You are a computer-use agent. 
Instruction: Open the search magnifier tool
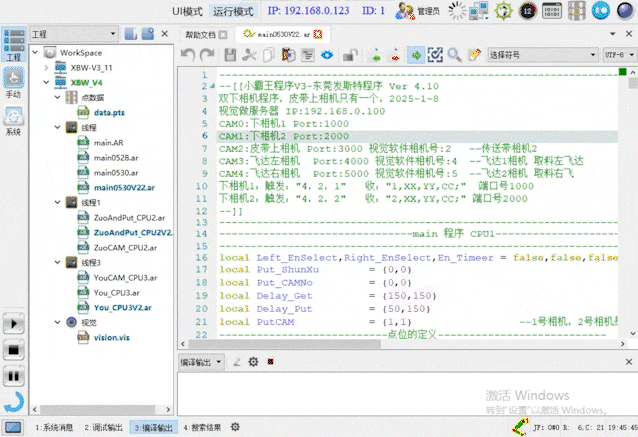pyautogui.click(x=454, y=55)
